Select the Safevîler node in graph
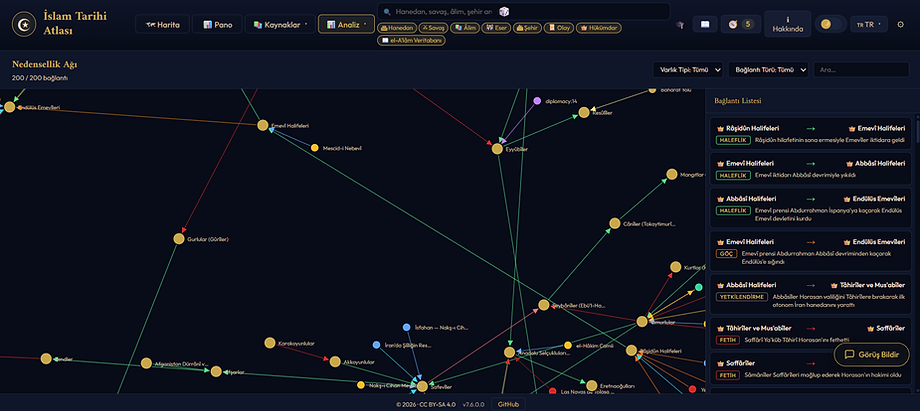 422,386
